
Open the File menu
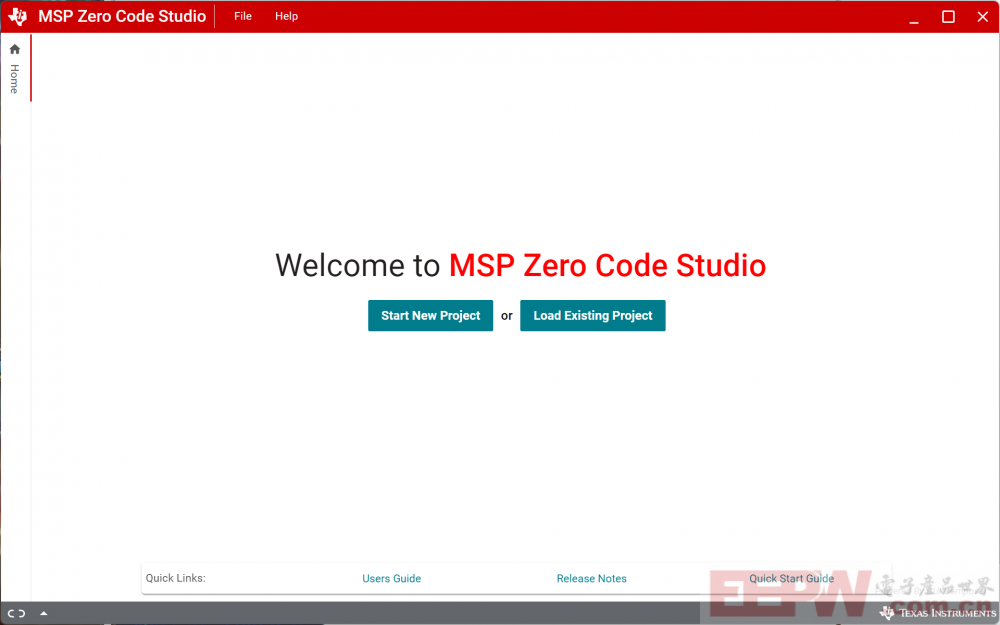click(x=242, y=17)
